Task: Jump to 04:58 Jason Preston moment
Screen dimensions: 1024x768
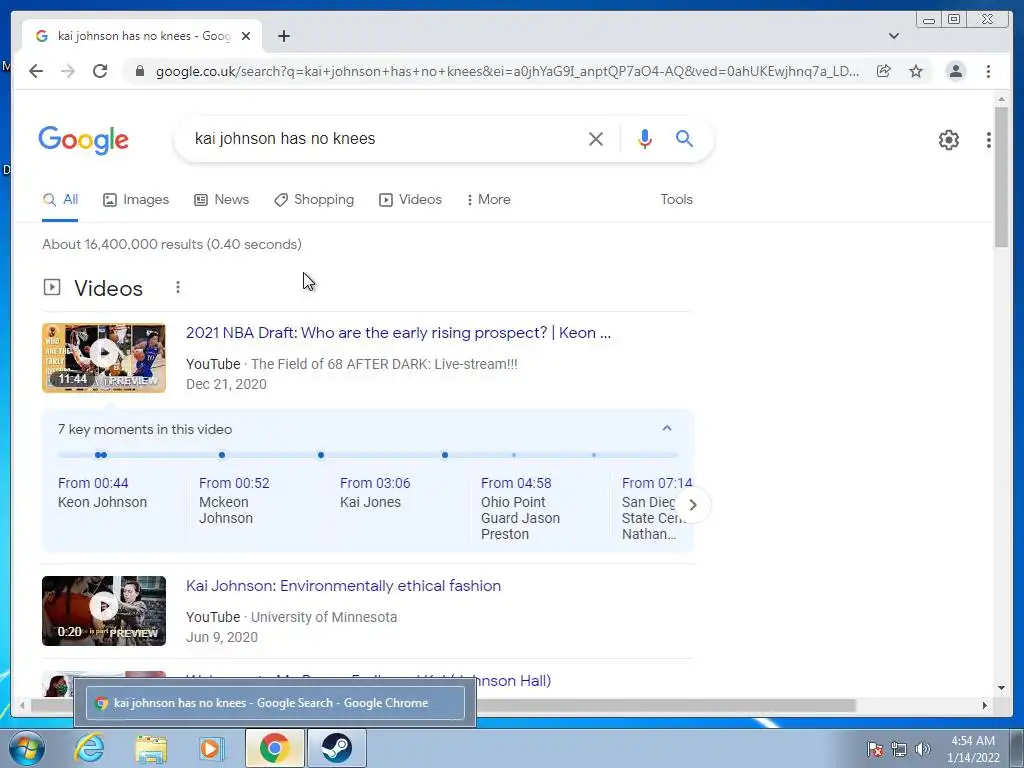Action: [x=520, y=509]
